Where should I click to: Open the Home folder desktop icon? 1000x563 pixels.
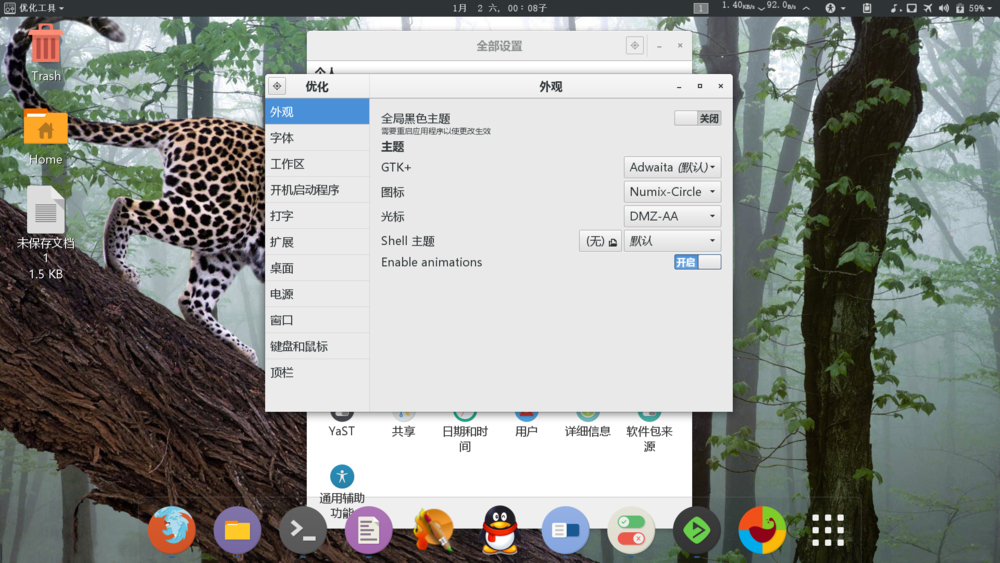[46, 137]
